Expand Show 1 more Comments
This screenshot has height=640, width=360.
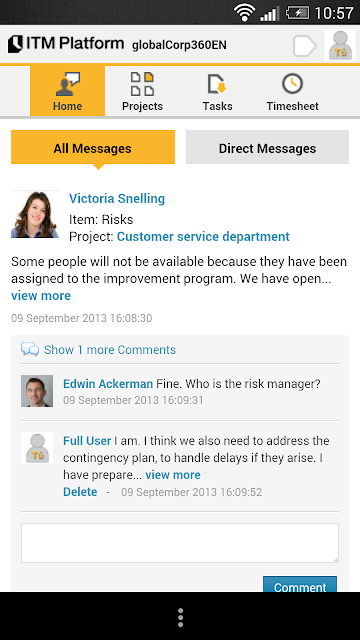pos(110,350)
